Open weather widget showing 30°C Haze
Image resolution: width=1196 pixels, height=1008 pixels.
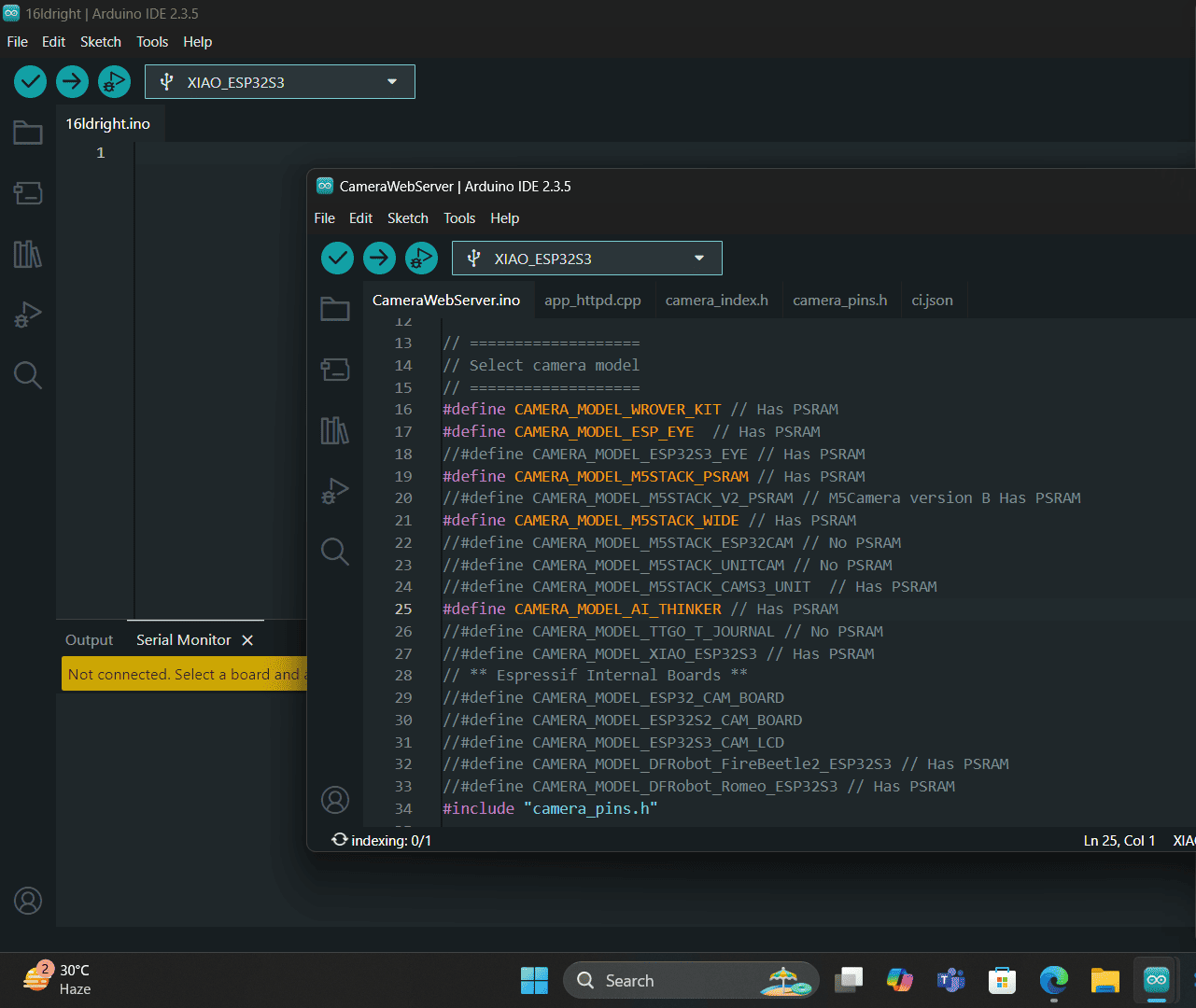tap(58, 980)
